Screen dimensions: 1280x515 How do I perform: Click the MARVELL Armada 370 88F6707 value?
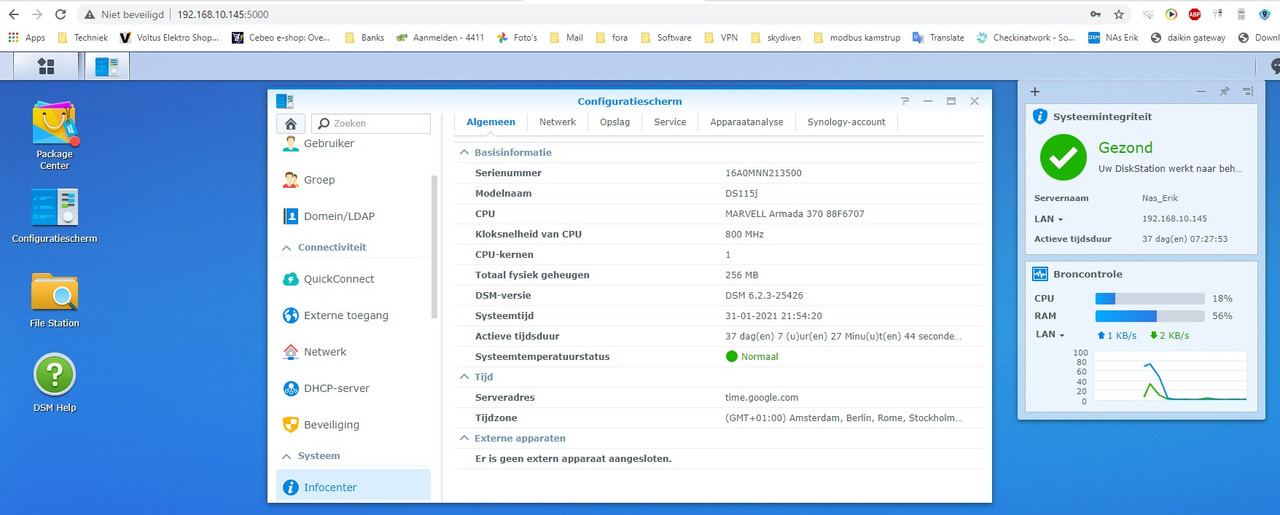click(x=795, y=214)
